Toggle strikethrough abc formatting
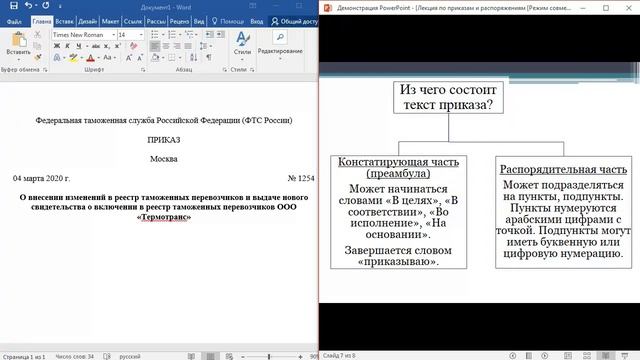 (x=96, y=46)
